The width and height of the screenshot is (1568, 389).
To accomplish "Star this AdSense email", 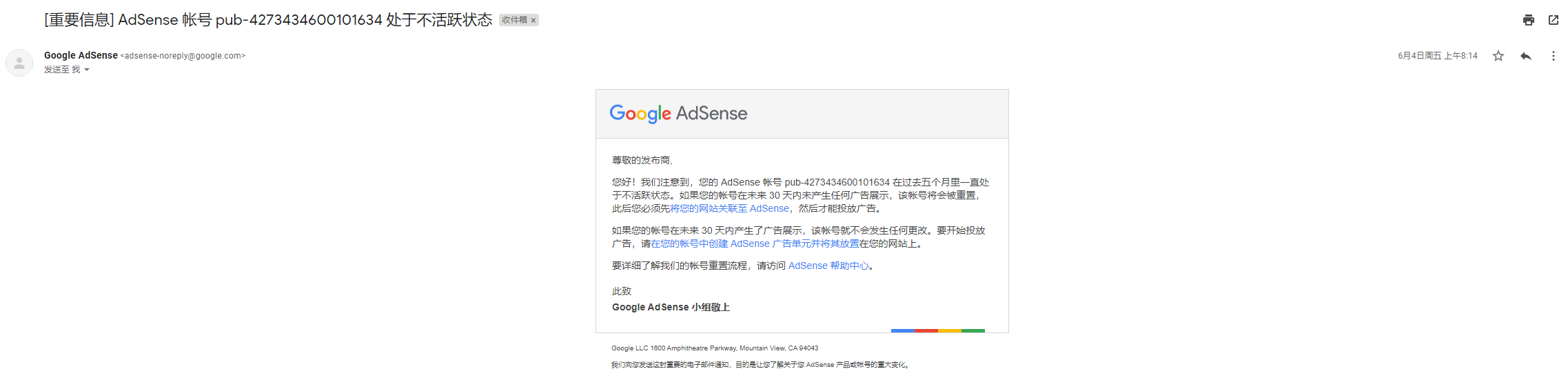I will [x=1498, y=56].
